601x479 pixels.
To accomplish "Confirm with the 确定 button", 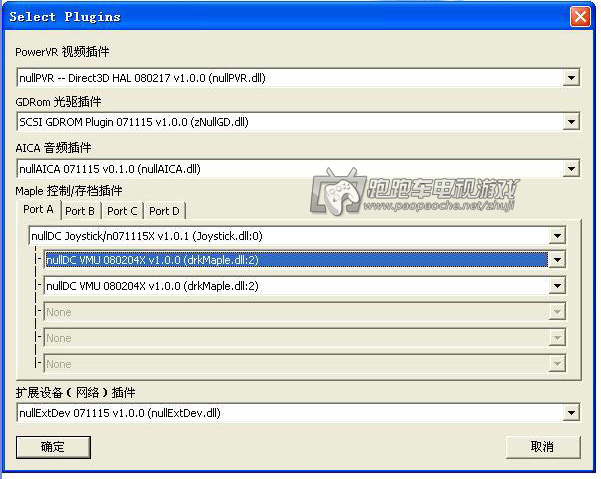I will tap(53, 447).
